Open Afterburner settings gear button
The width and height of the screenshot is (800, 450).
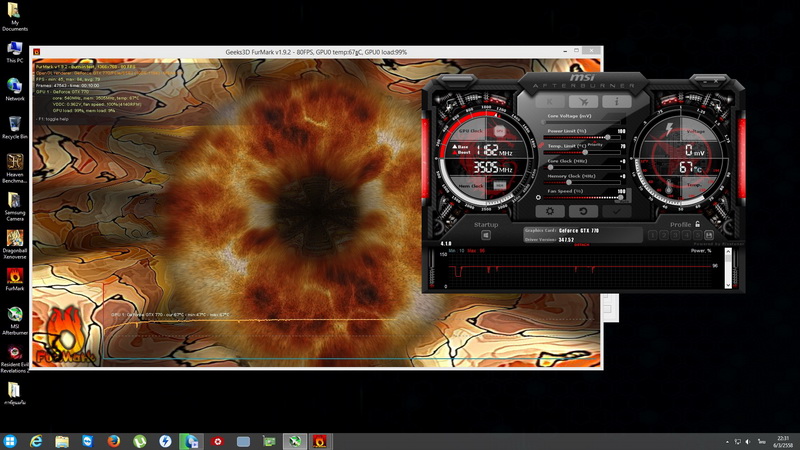coord(549,211)
